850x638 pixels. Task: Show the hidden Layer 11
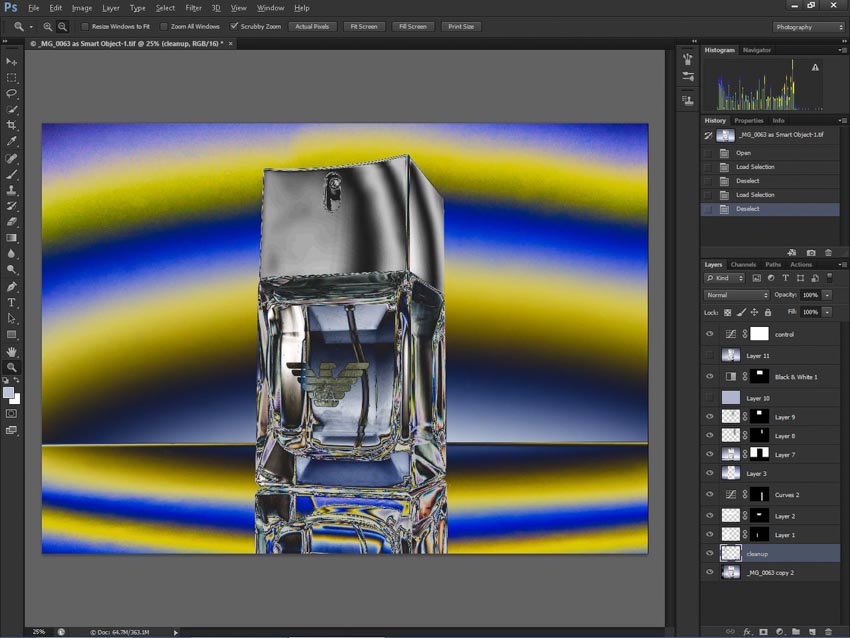point(710,356)
